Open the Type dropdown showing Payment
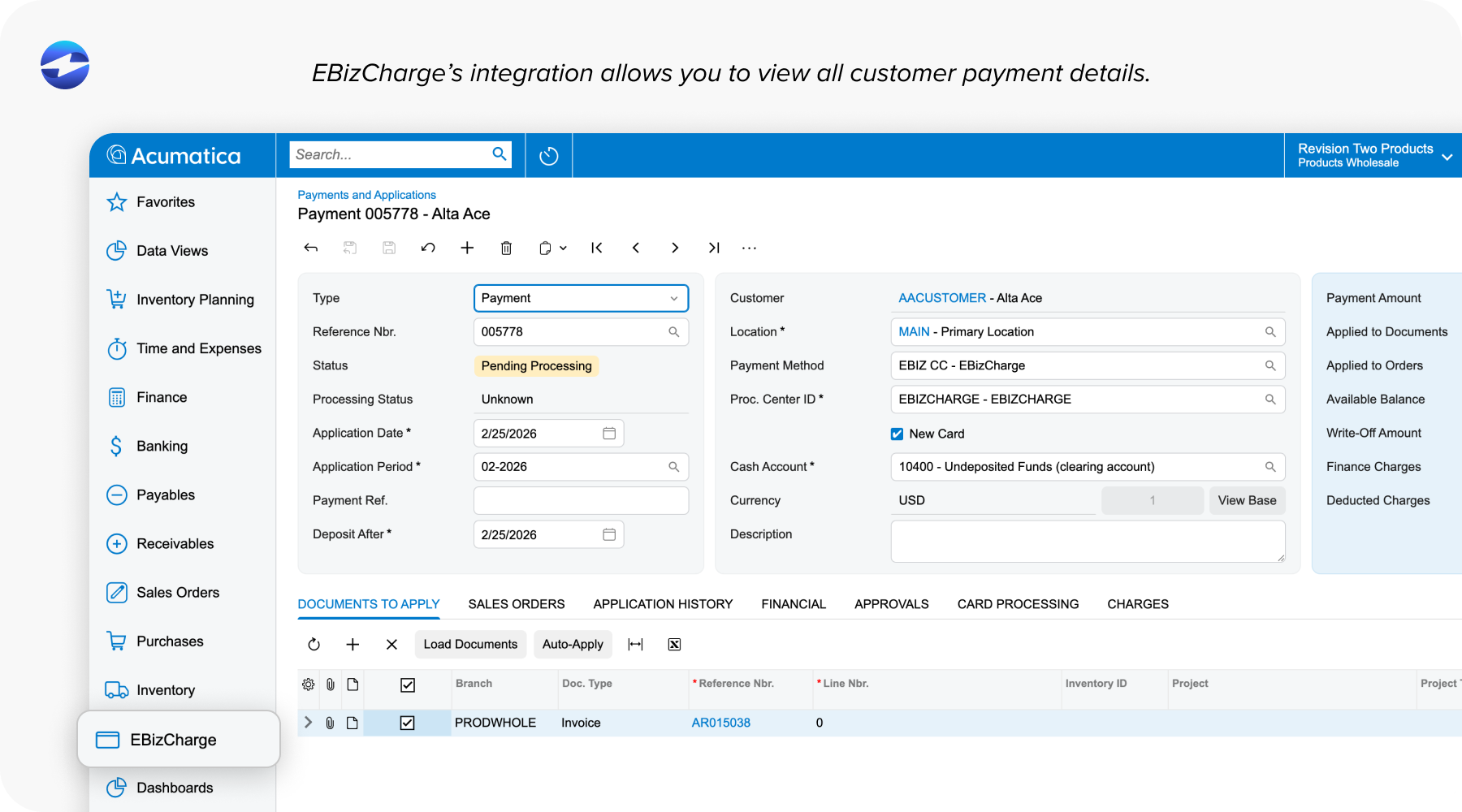1462x812 pixels. tap(673, 298)
